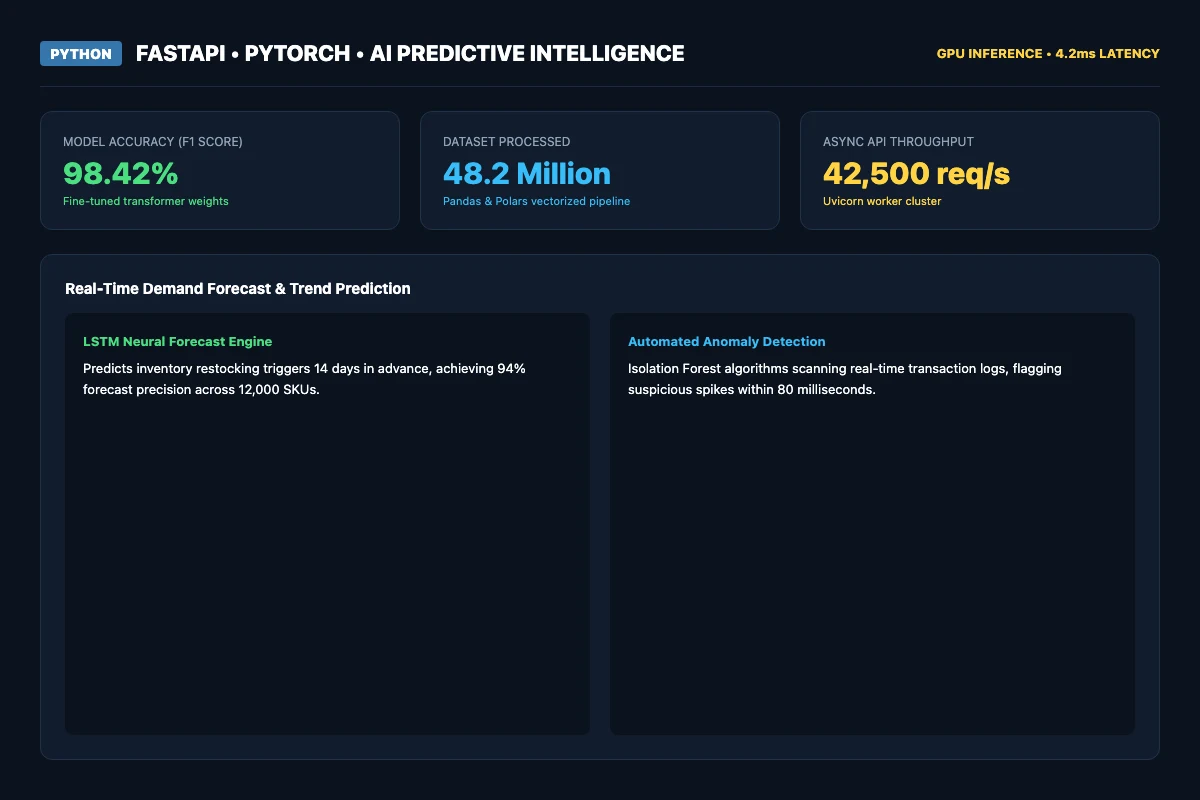
Task: Select the 42,500 req/s value
Action: pos(917,173)
